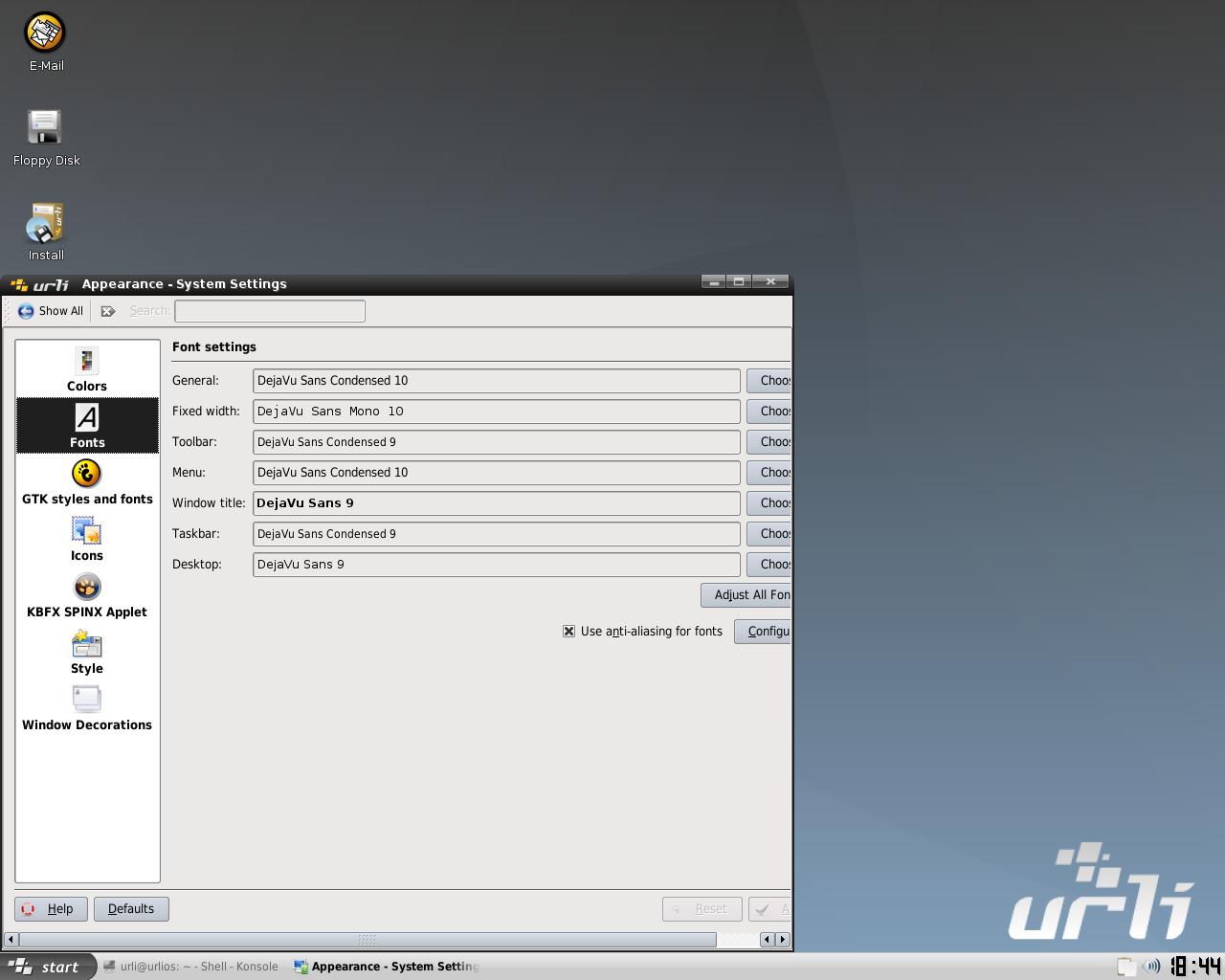Click the Font settings heading
This screenshot has width=1225, height=980.
(x=214, y=347)
